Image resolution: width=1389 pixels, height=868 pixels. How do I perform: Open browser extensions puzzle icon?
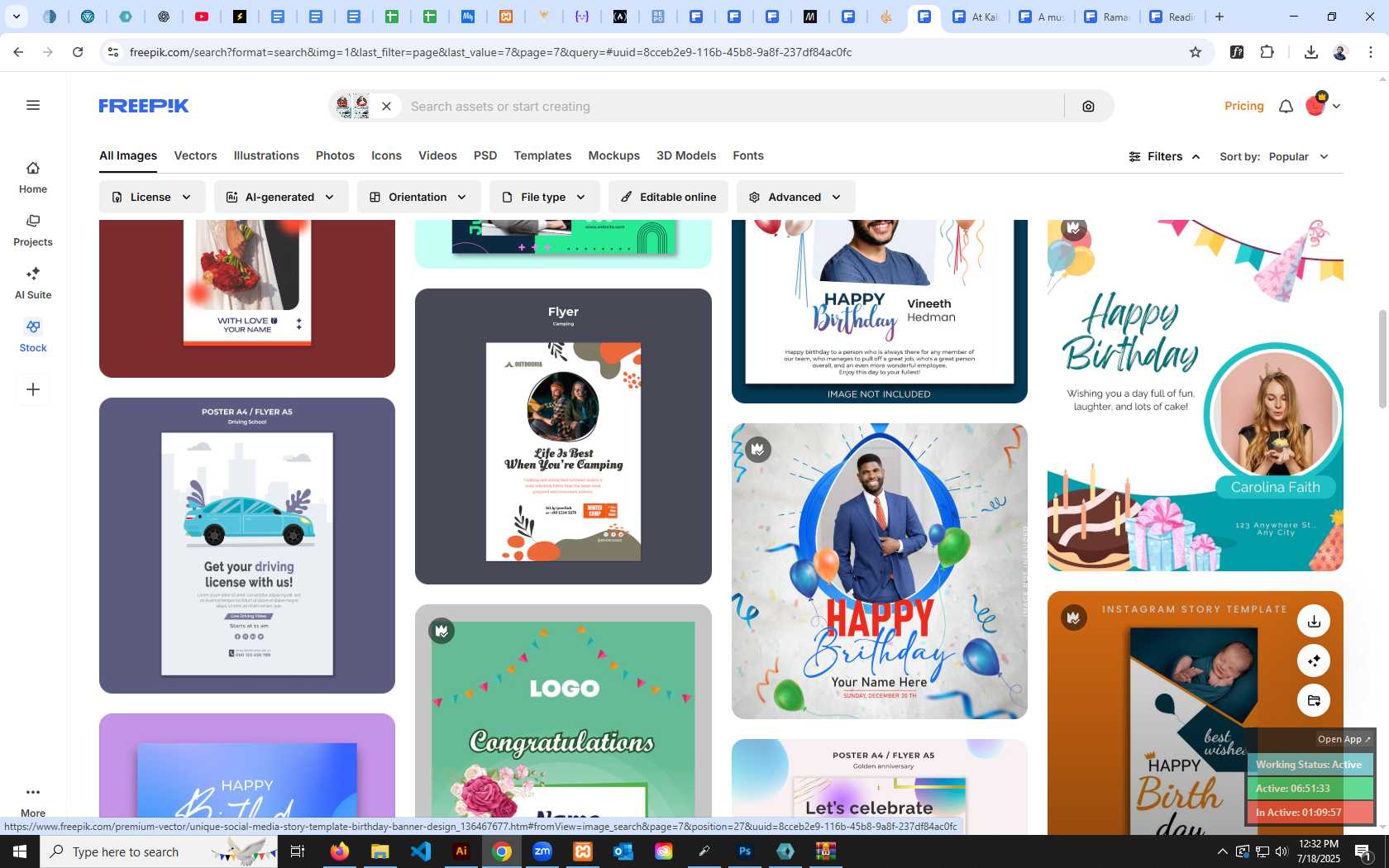pyautogui.click(x=1267, y=52)
